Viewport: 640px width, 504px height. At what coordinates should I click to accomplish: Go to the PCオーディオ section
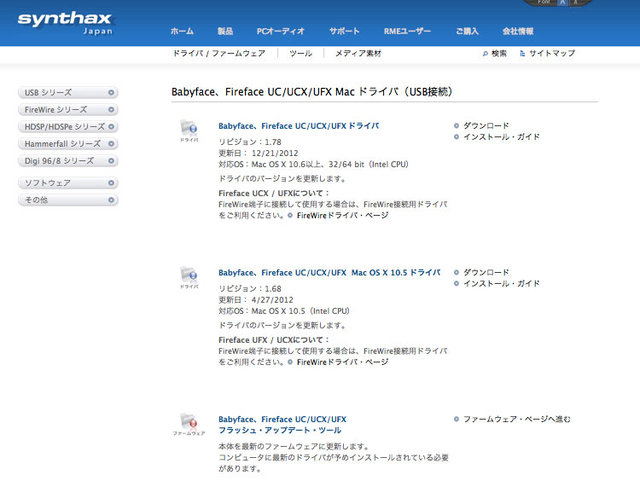coord(280,31)
